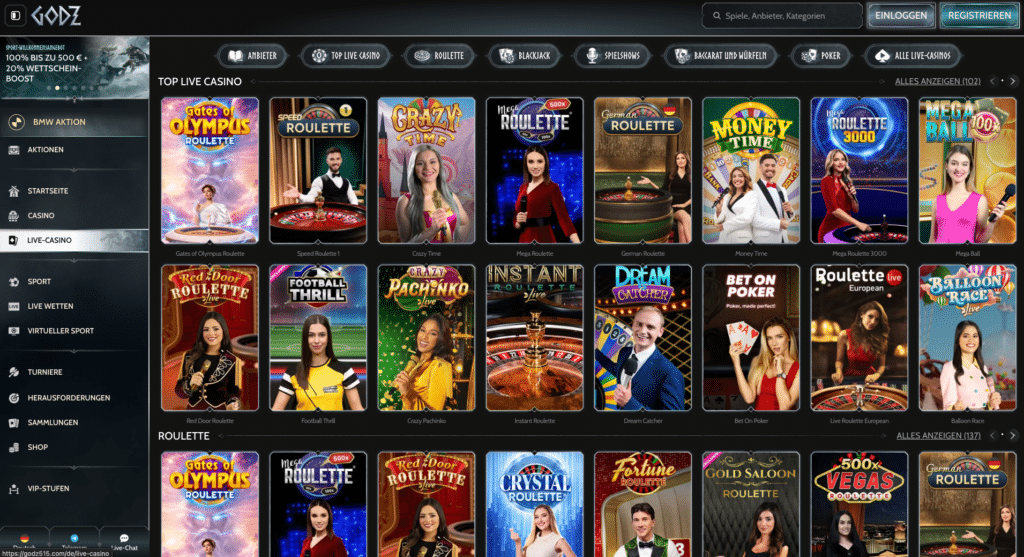Open Dream Catcher game thumbnail
The width and height of the screenshot is (1024, 557).
click(643, 338)
